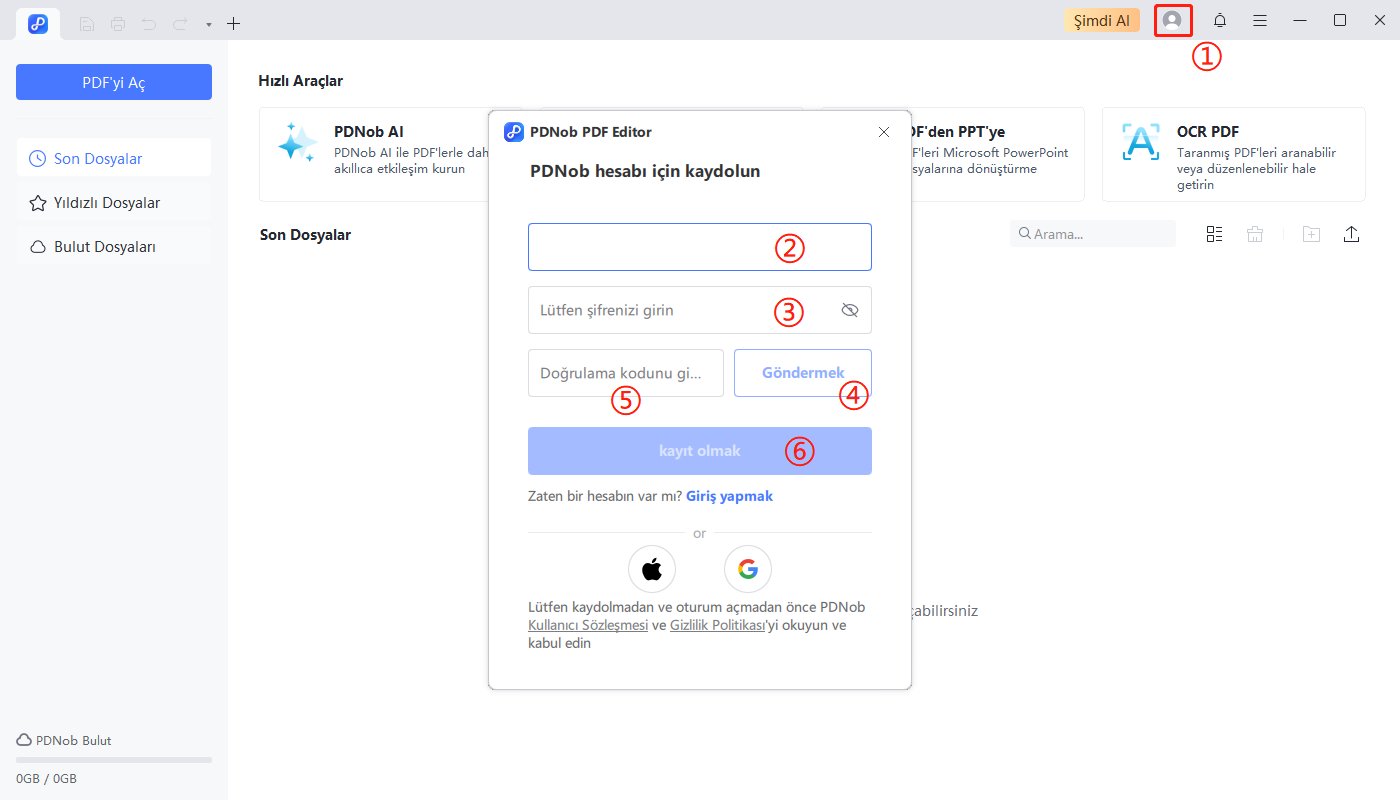
Task: Add a new tab with plus icon
Action: click(234, 23)
